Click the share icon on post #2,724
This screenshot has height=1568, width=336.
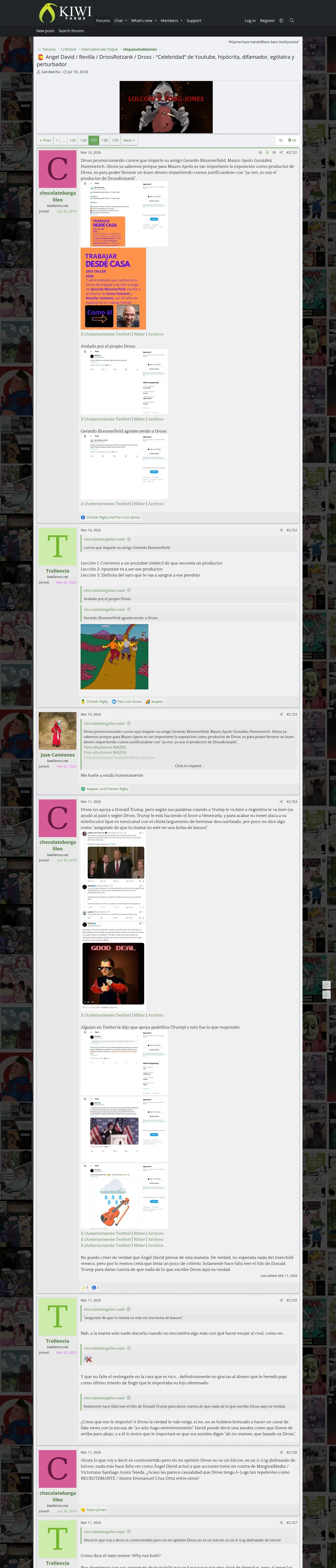[x=281, y=802]
